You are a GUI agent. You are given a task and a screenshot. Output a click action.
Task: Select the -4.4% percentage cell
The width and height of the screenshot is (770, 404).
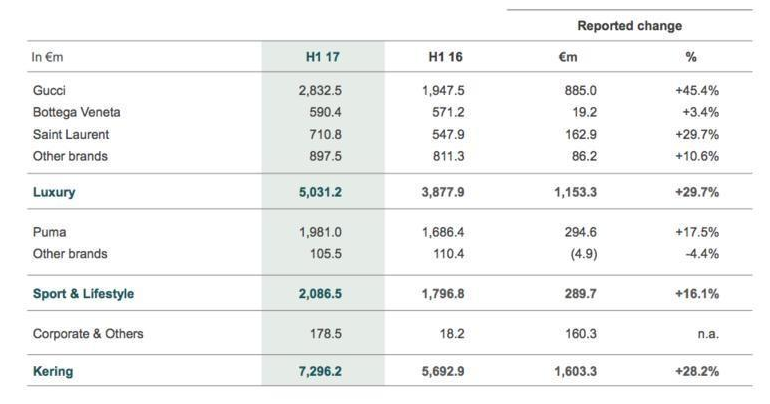pos(702,254)
